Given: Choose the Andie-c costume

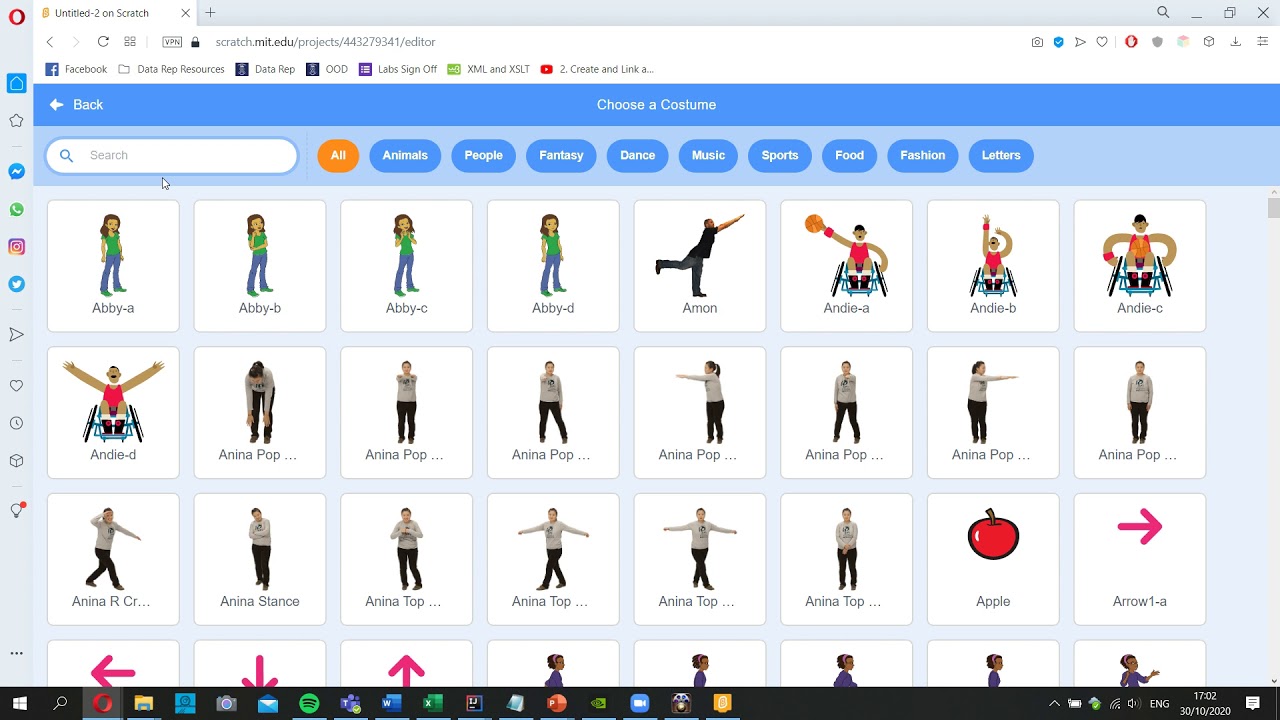Looking at the screenshot, I should (1140, 265).
